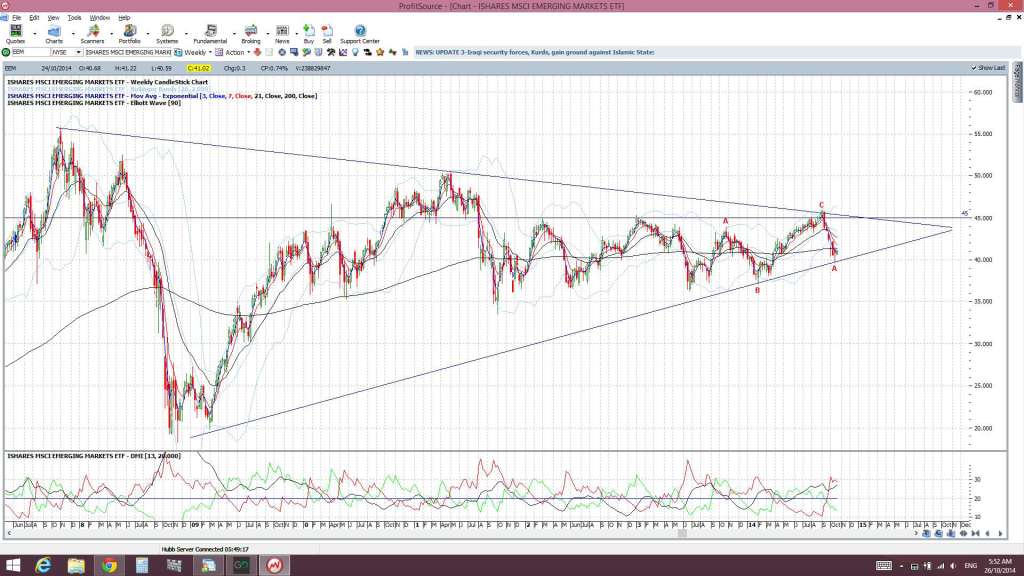Open the Support Center

coord(360,34)
